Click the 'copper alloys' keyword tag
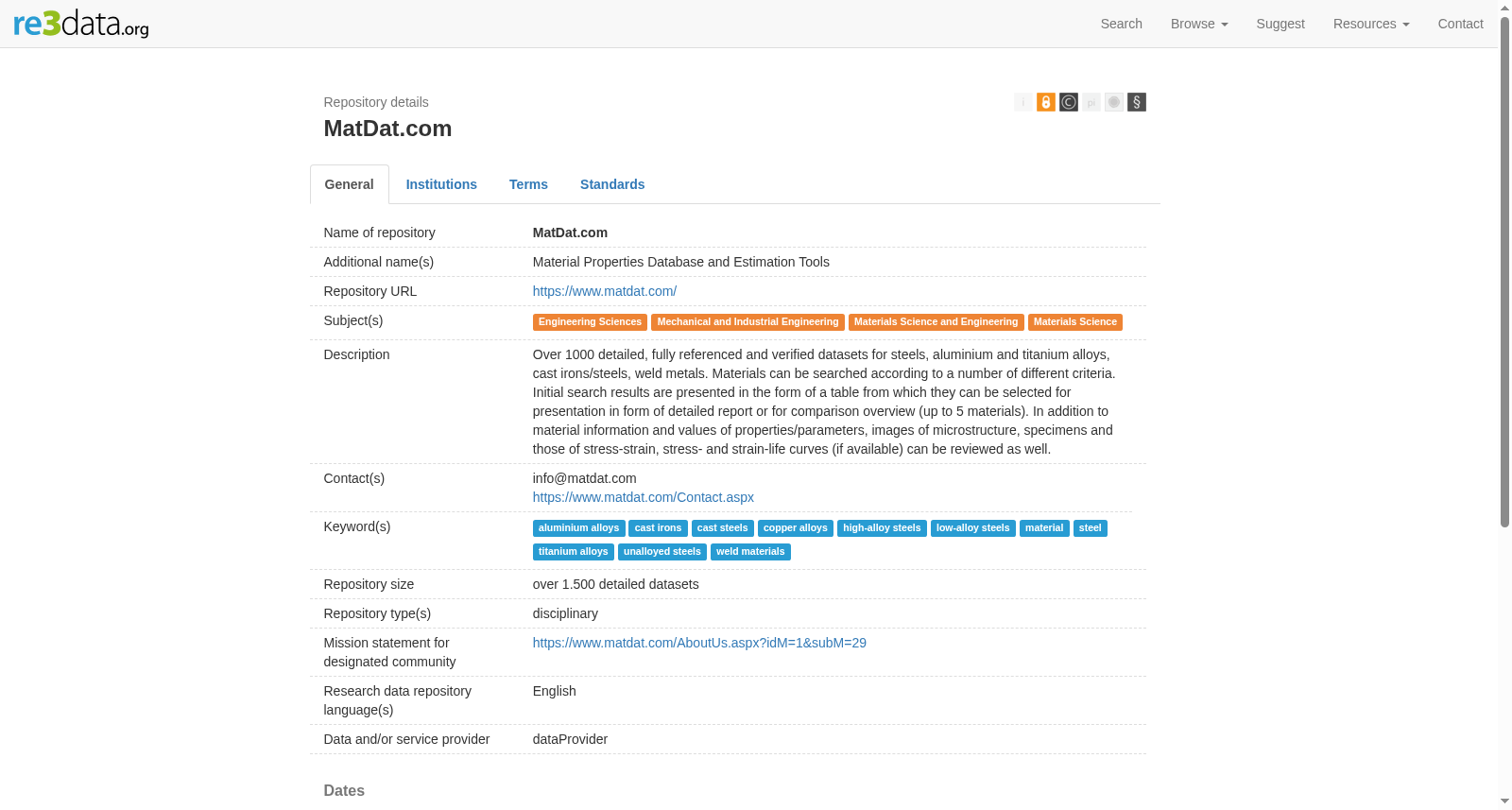The height and width of the screenshot is (810, 1512). (796, 528)
